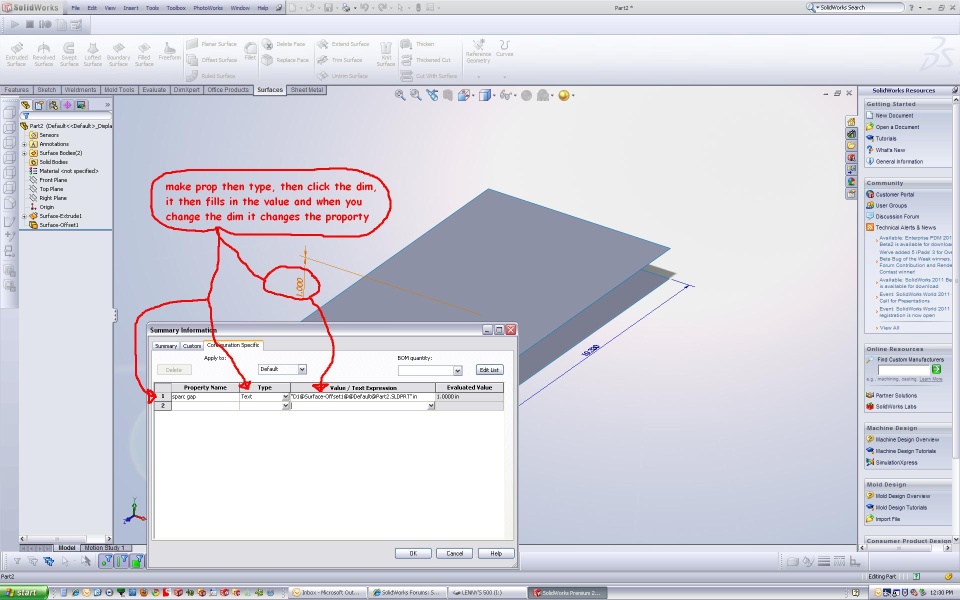Screen dimensions: 960x600
Task: Click the Fillet tool in ribbon
Action: tap(250, 51)
